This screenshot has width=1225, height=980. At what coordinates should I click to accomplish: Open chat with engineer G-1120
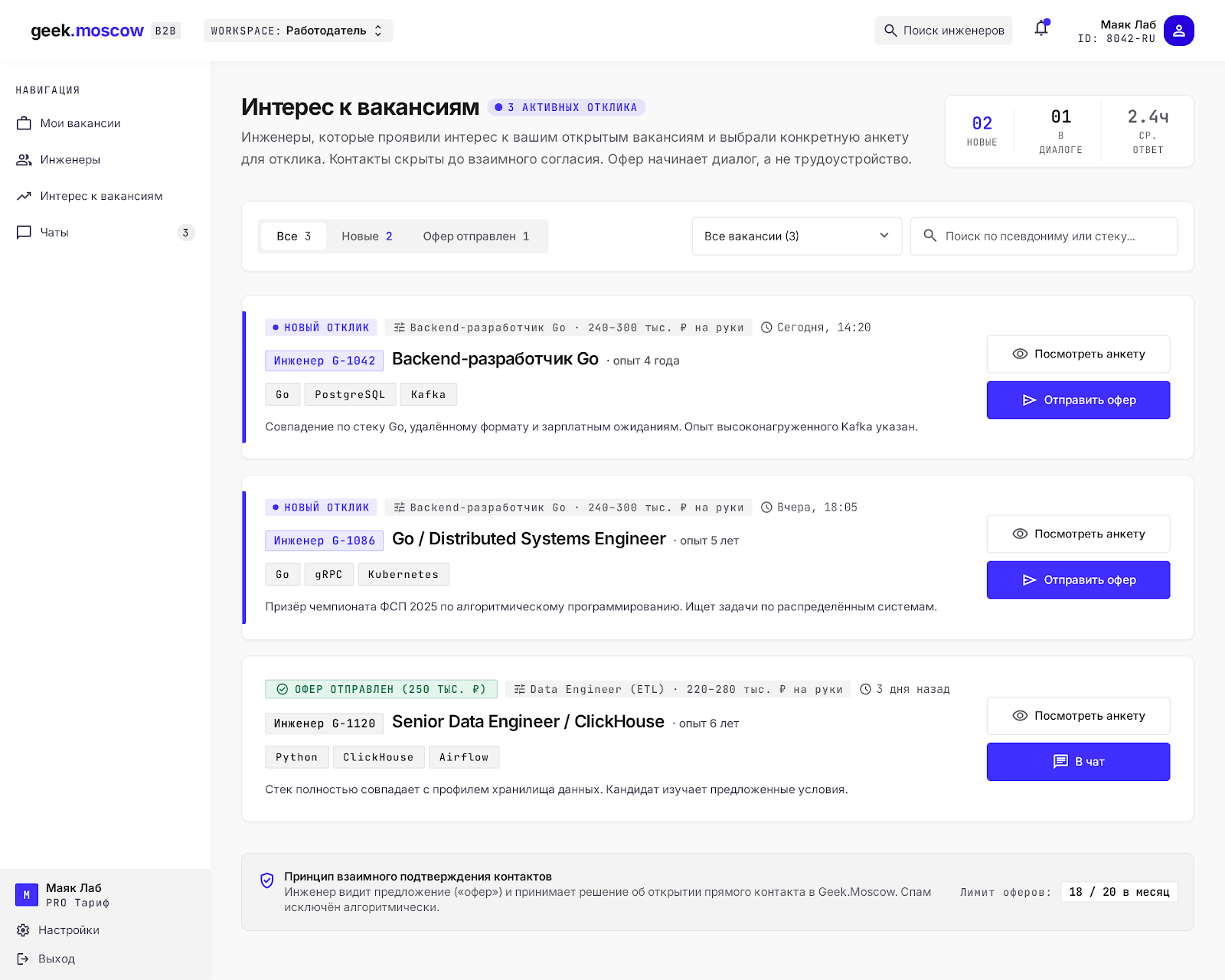[x=1078, y=762]
